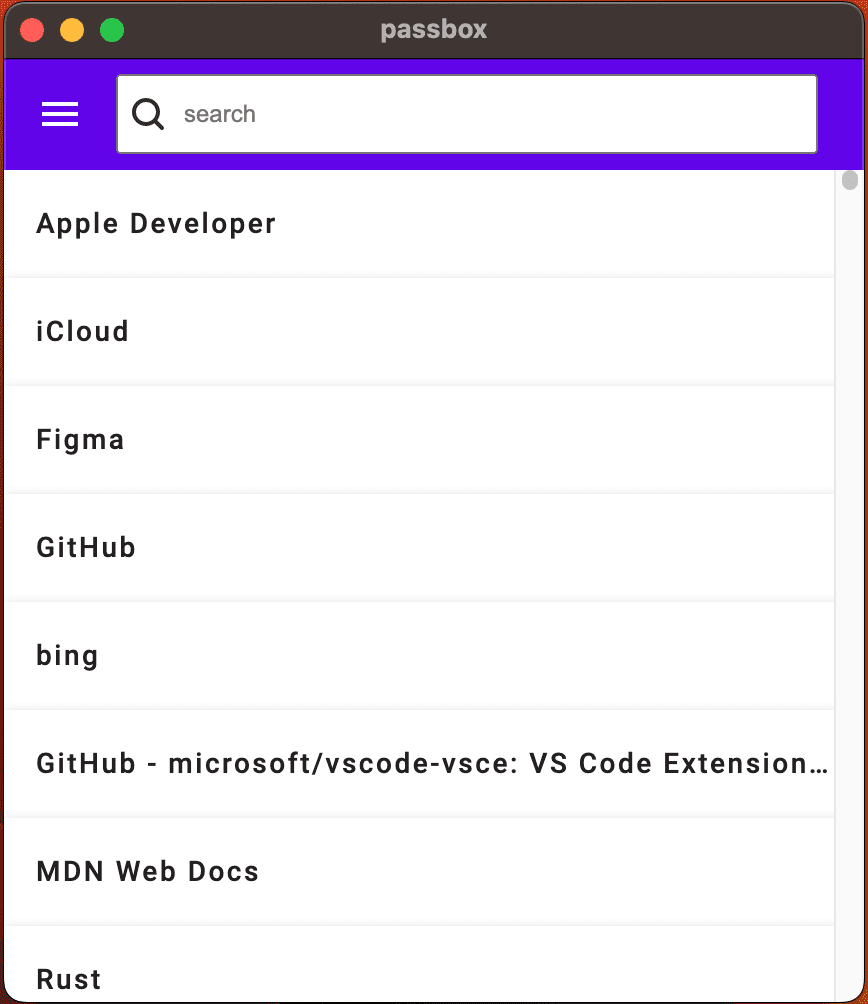Open the bing entry
Screen dimensions: 868x1004
[x=419, y=656]
